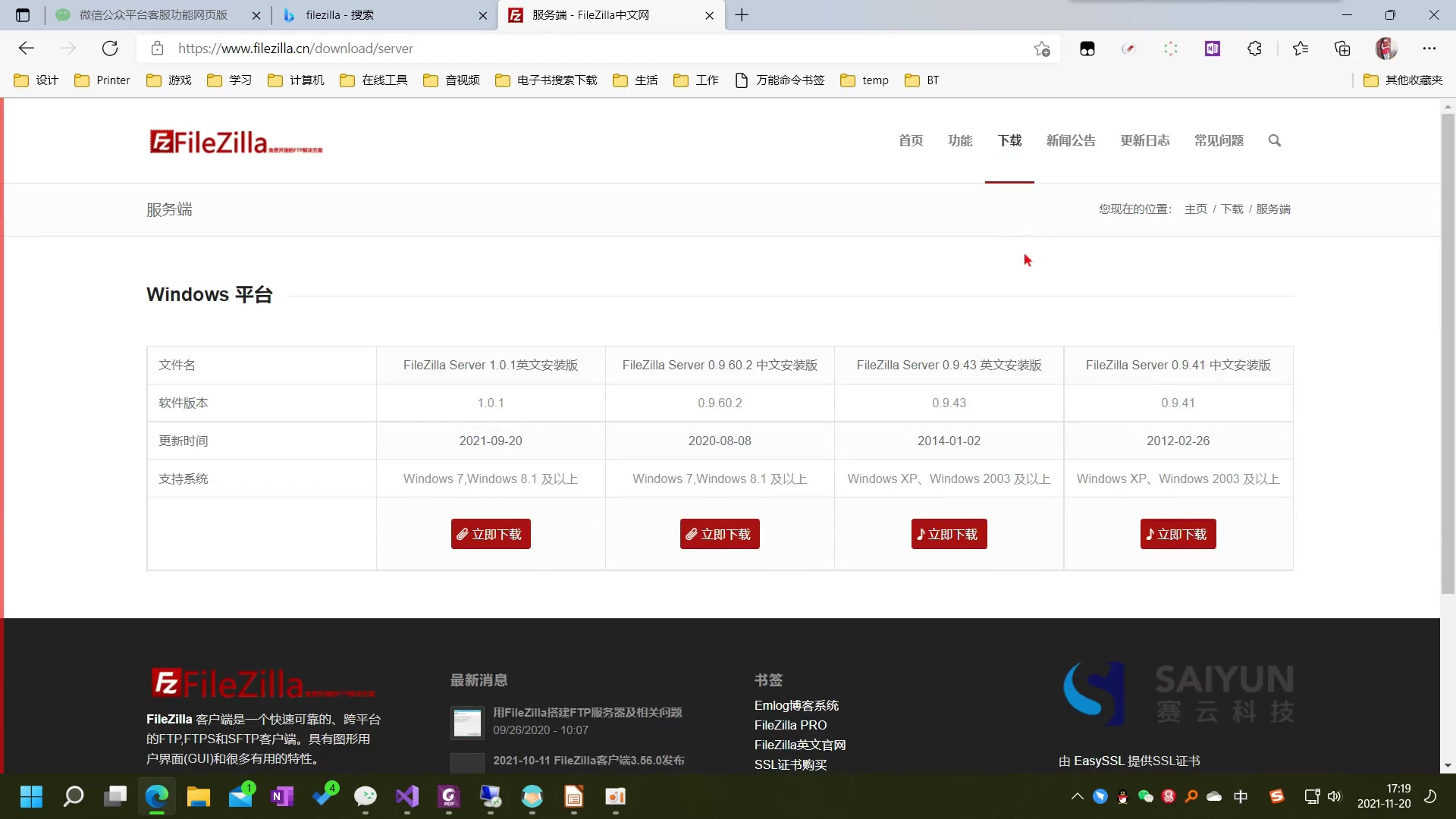Image resolution: width=1456 pixels, height=819 pixels.
Task: Click the browser back arrow
Action: 27,49
